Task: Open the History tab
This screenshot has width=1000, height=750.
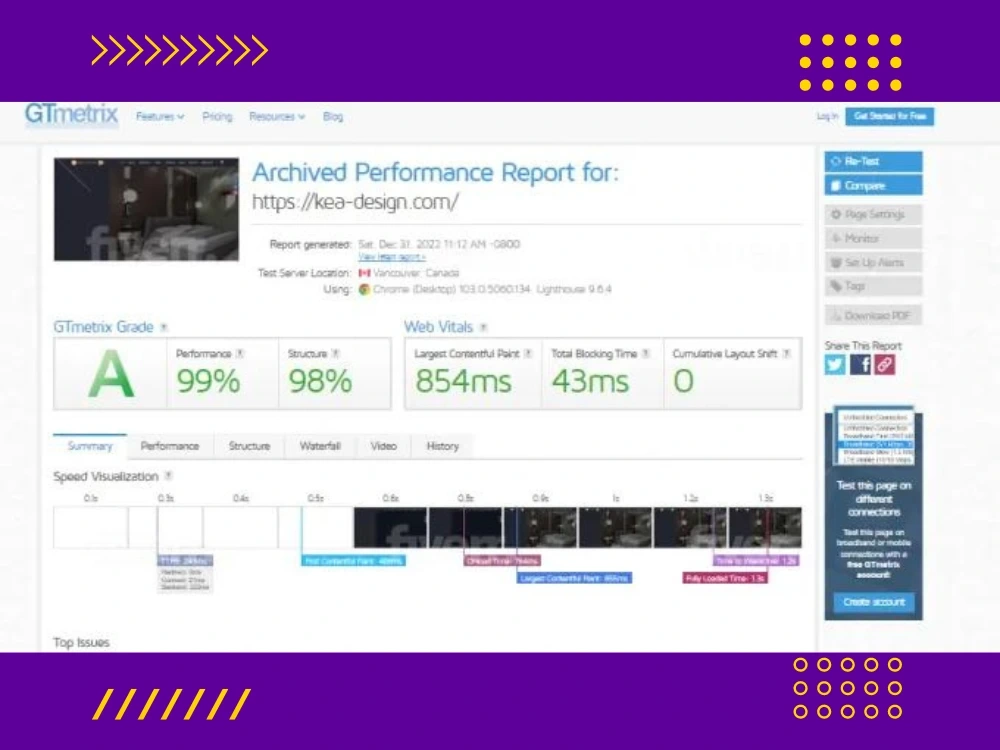Action: pyautogui.click(x=443, y=446)
